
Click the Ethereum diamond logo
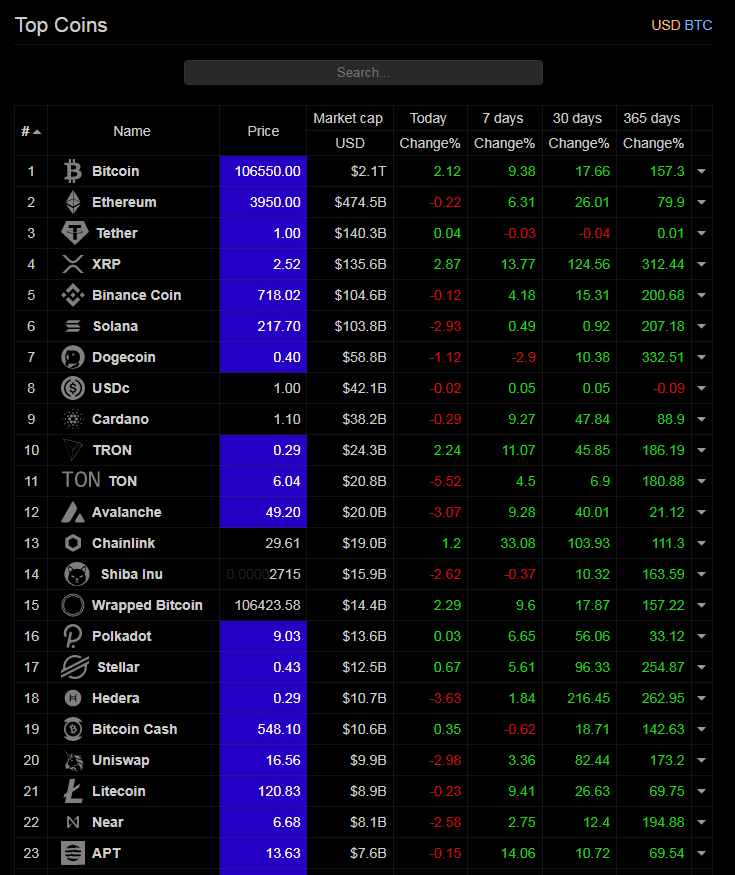(x=73, y=202)
